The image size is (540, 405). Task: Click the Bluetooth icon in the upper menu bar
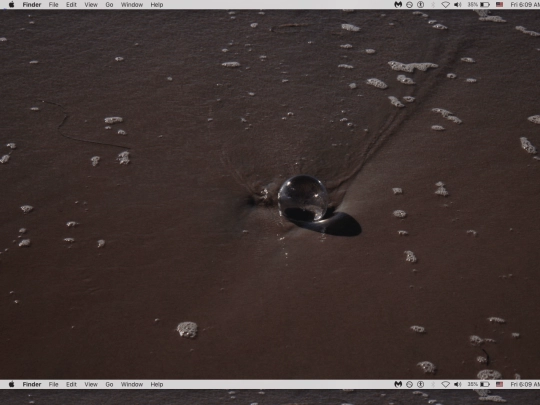(x=433, y=4)
